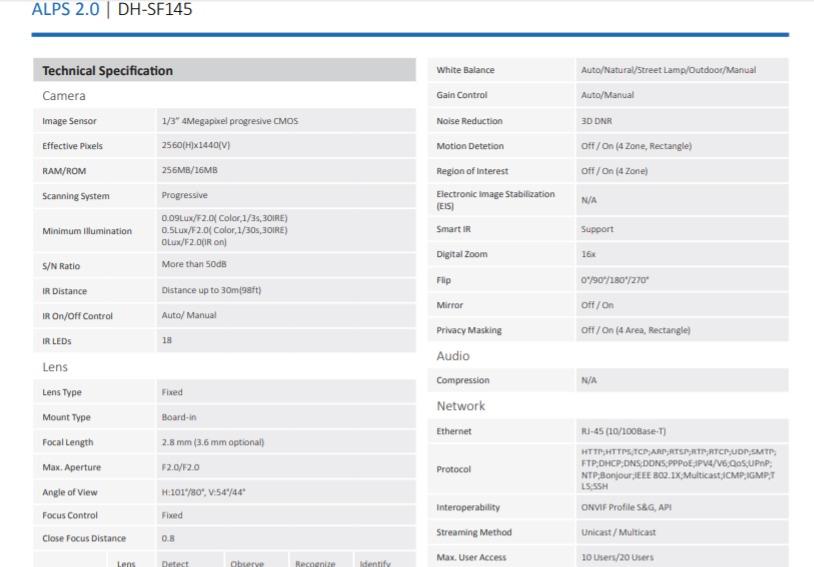Click the 'Camera' section title

pyautogui.click(x=64, y=96)
